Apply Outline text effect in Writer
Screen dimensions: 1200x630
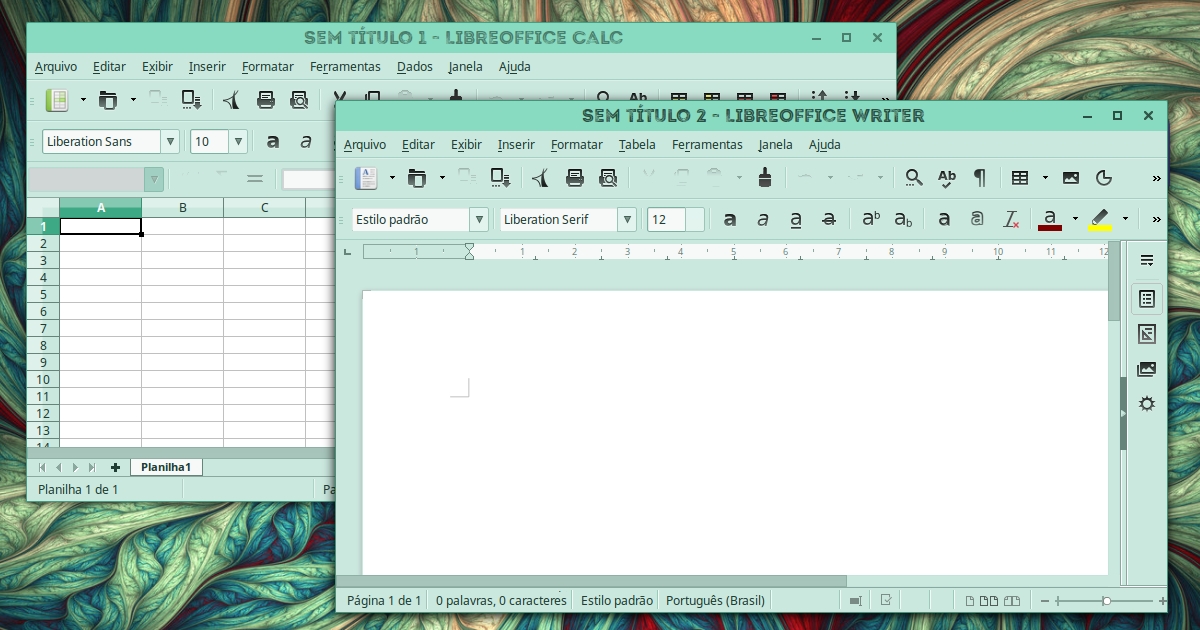tap(977, 219)
